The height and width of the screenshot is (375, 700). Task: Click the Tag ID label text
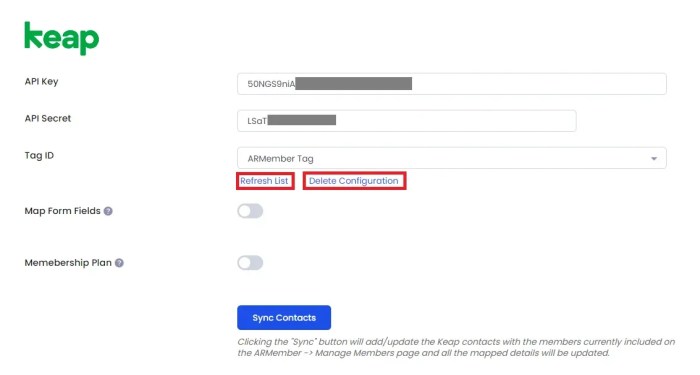(39, 156)
